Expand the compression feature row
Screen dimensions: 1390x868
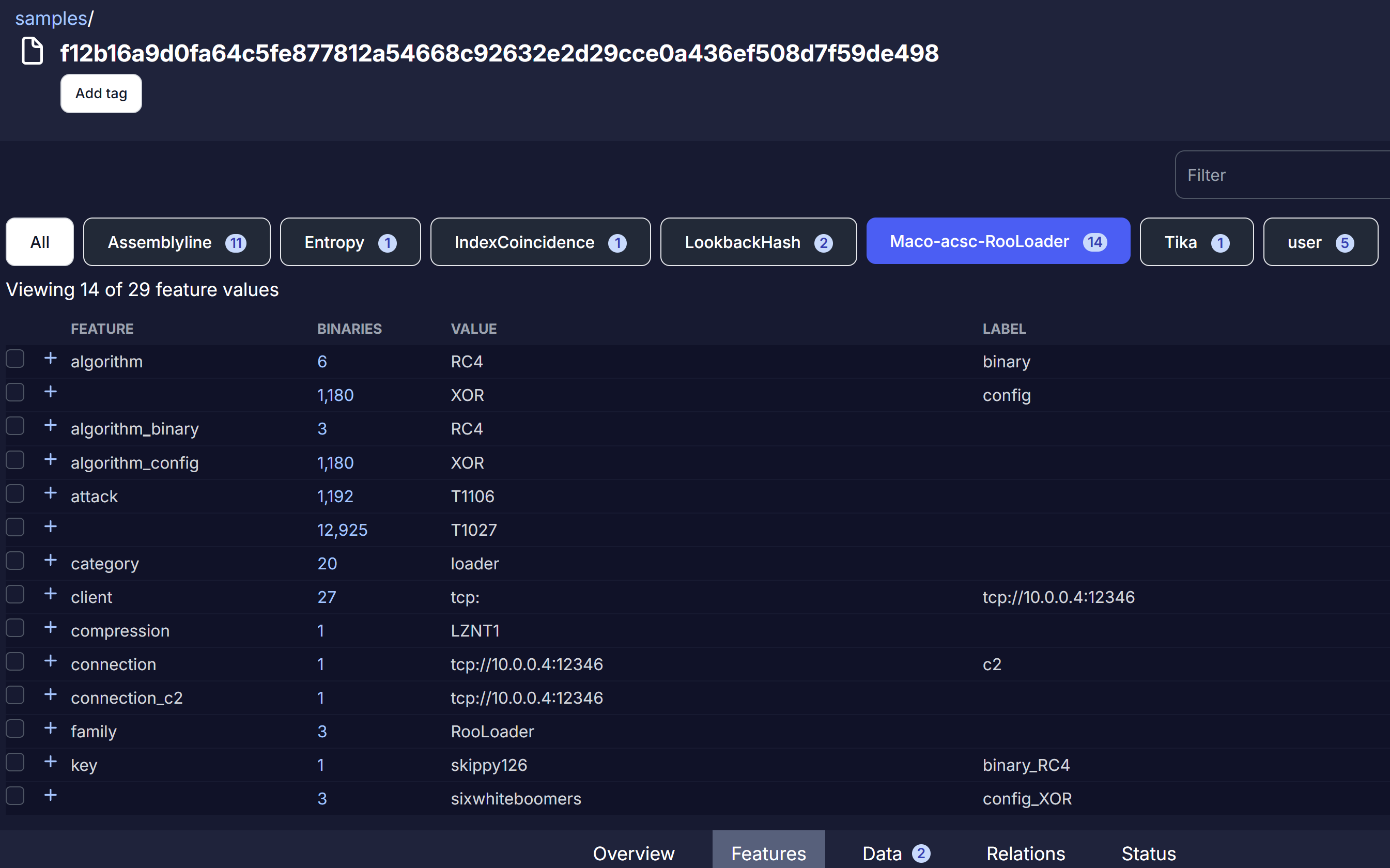tap(51, 627)
